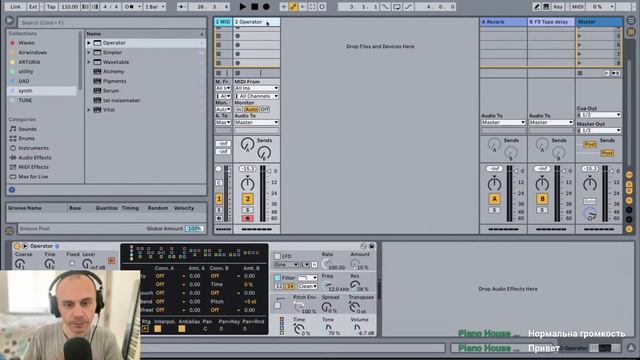Open the Audio Effects category
The height and width of the screenshot is (360, 640).
pyautogui.click(x=35, y=158)
